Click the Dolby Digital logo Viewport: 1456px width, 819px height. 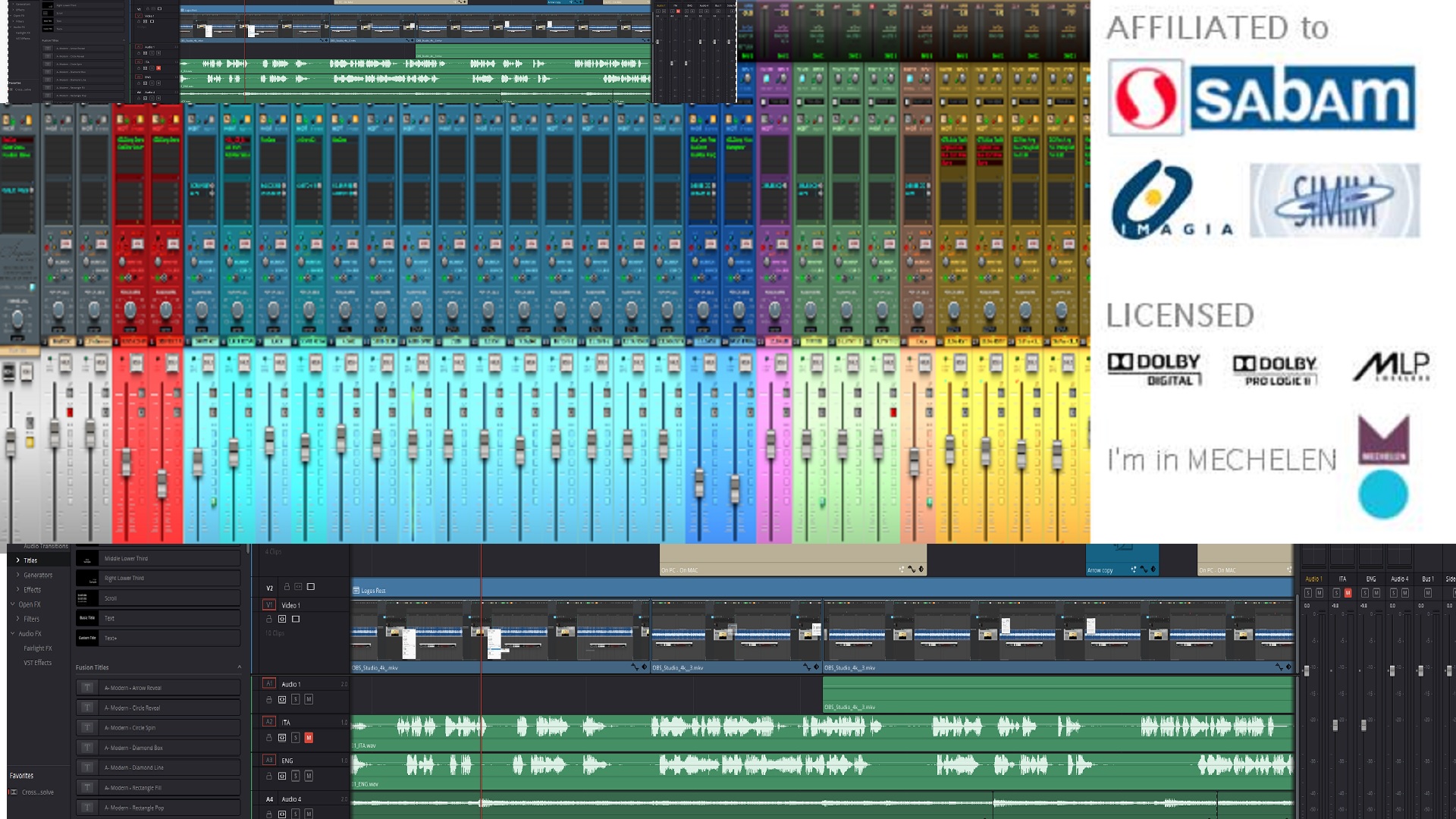1154,369
